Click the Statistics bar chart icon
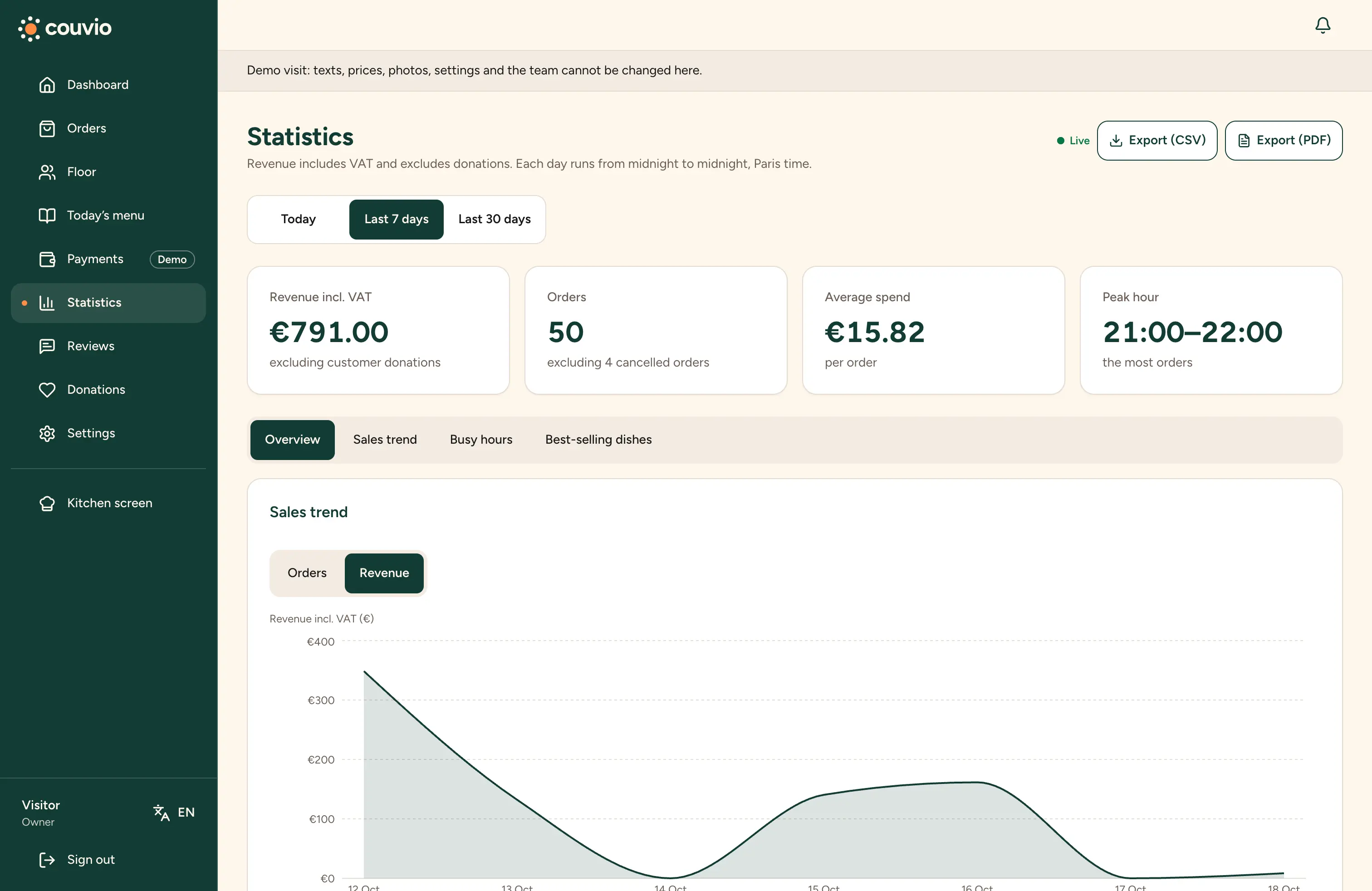 tap(47, 302)
